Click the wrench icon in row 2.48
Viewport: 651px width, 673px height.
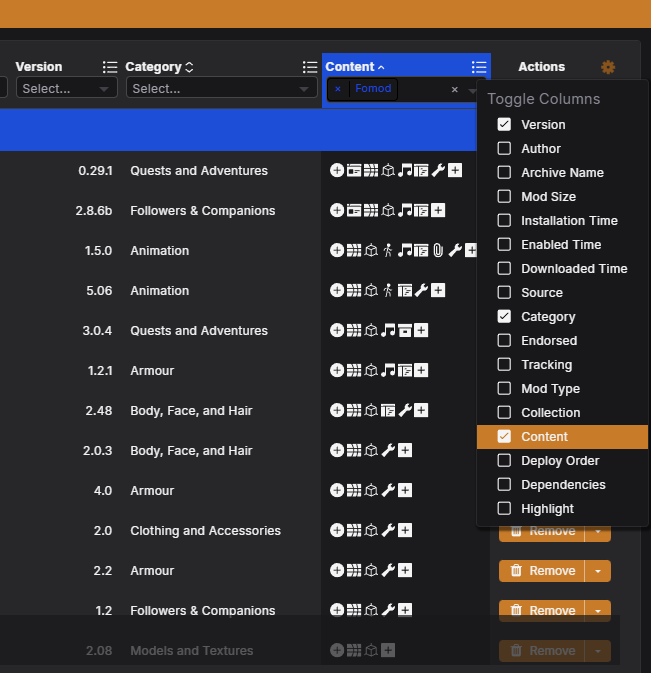point(405,410)
